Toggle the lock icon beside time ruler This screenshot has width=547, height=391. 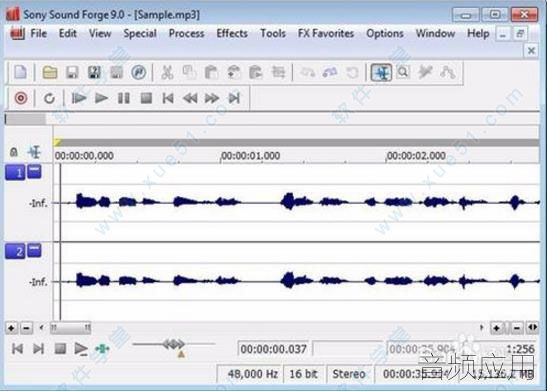[14, 152]
